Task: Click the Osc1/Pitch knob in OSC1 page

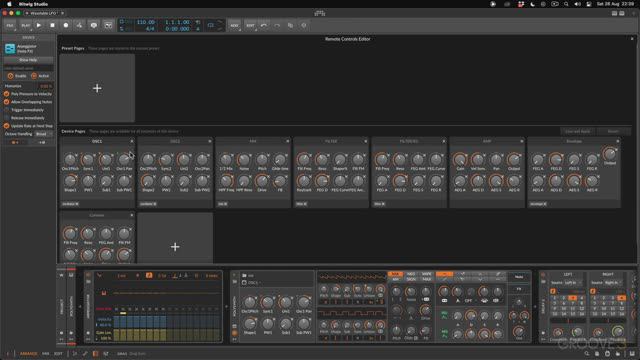Action: tap(70, 160)
